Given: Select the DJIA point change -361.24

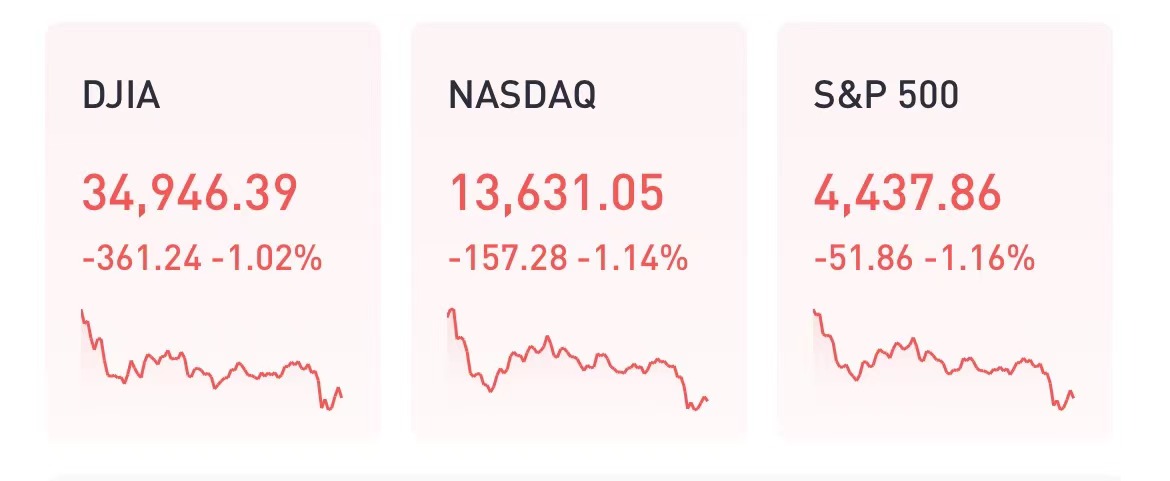Looking at the screenshot, I should (x=142, y=260).
